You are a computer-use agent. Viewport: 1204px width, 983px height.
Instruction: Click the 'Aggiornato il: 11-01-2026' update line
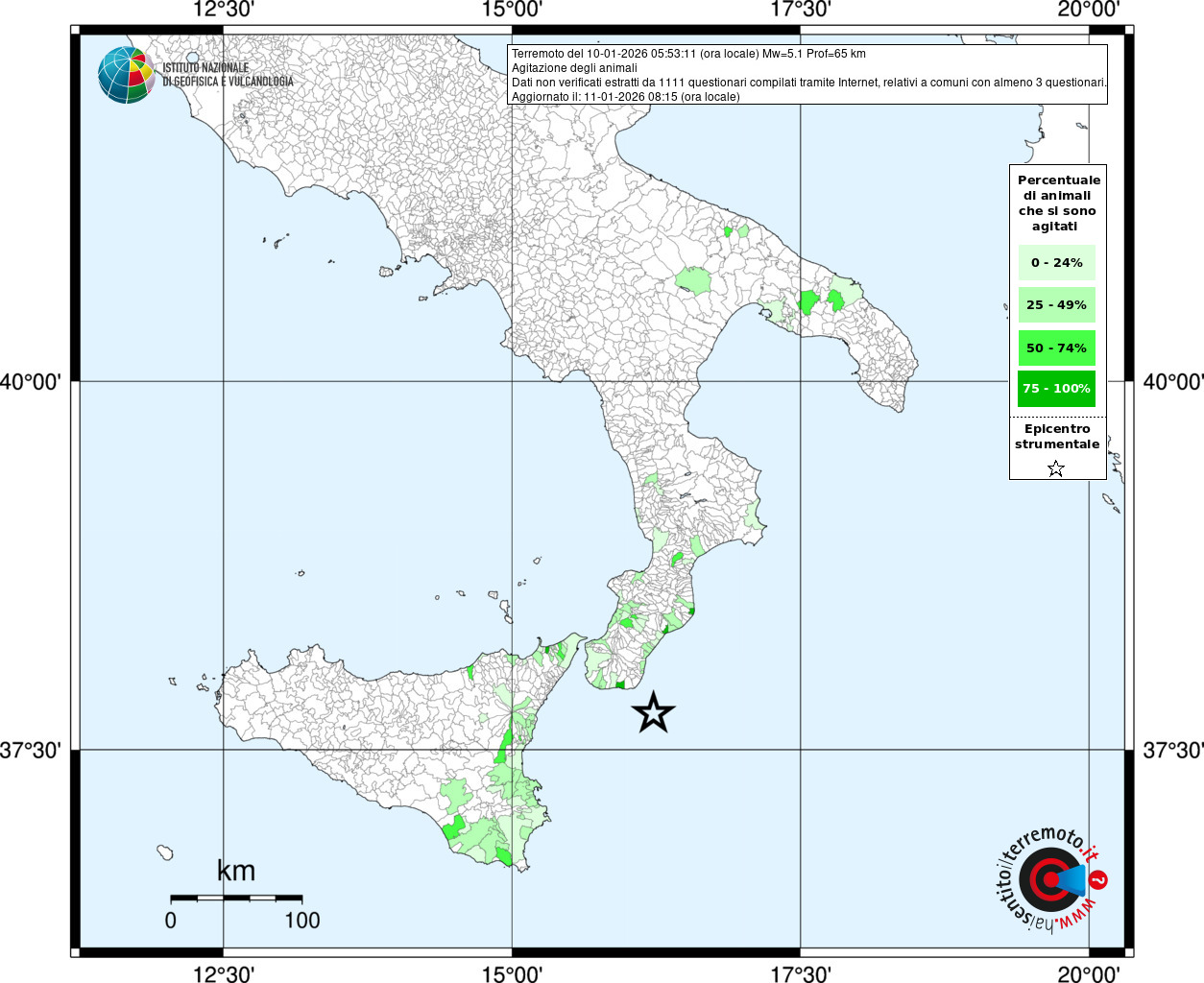click(625, 97)
